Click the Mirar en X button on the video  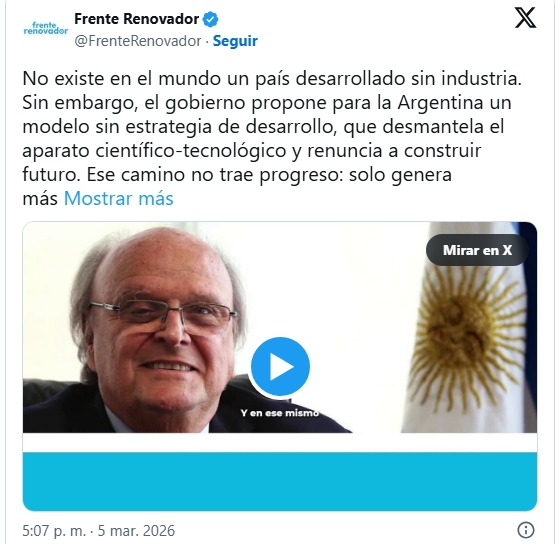[477, 250]
